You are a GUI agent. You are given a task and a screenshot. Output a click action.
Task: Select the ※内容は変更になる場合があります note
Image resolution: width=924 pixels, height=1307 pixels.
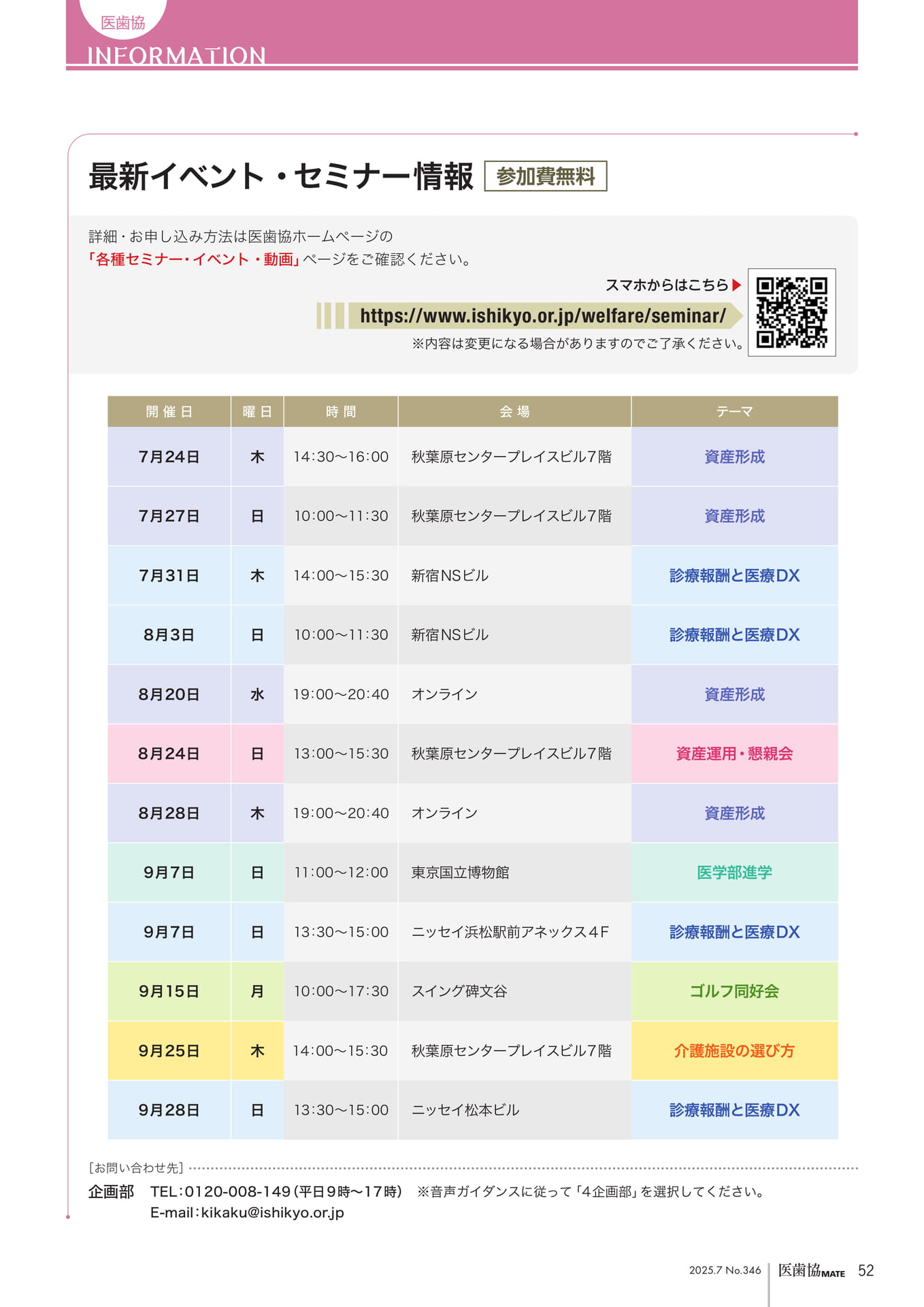pos(578,344)
